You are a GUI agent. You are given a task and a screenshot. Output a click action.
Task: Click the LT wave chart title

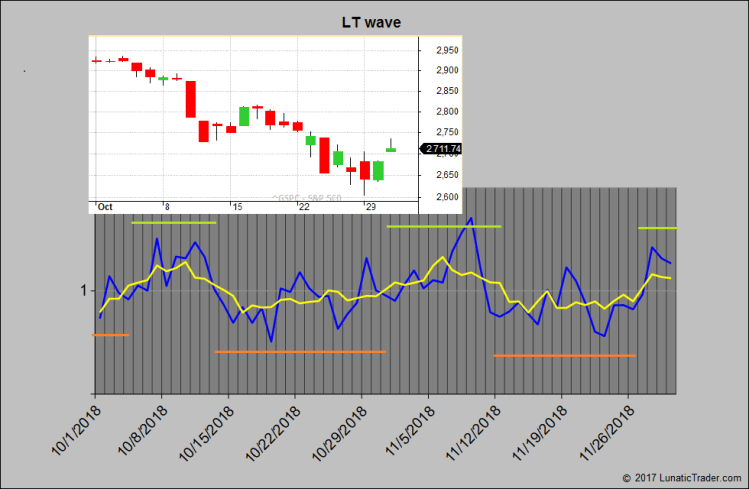[x=374, y=22]
